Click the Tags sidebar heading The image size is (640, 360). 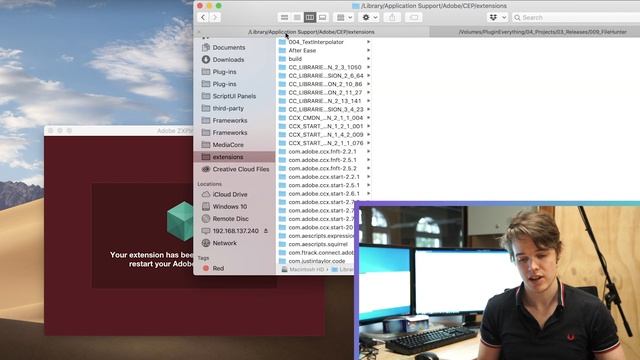[x=203, y=258]
